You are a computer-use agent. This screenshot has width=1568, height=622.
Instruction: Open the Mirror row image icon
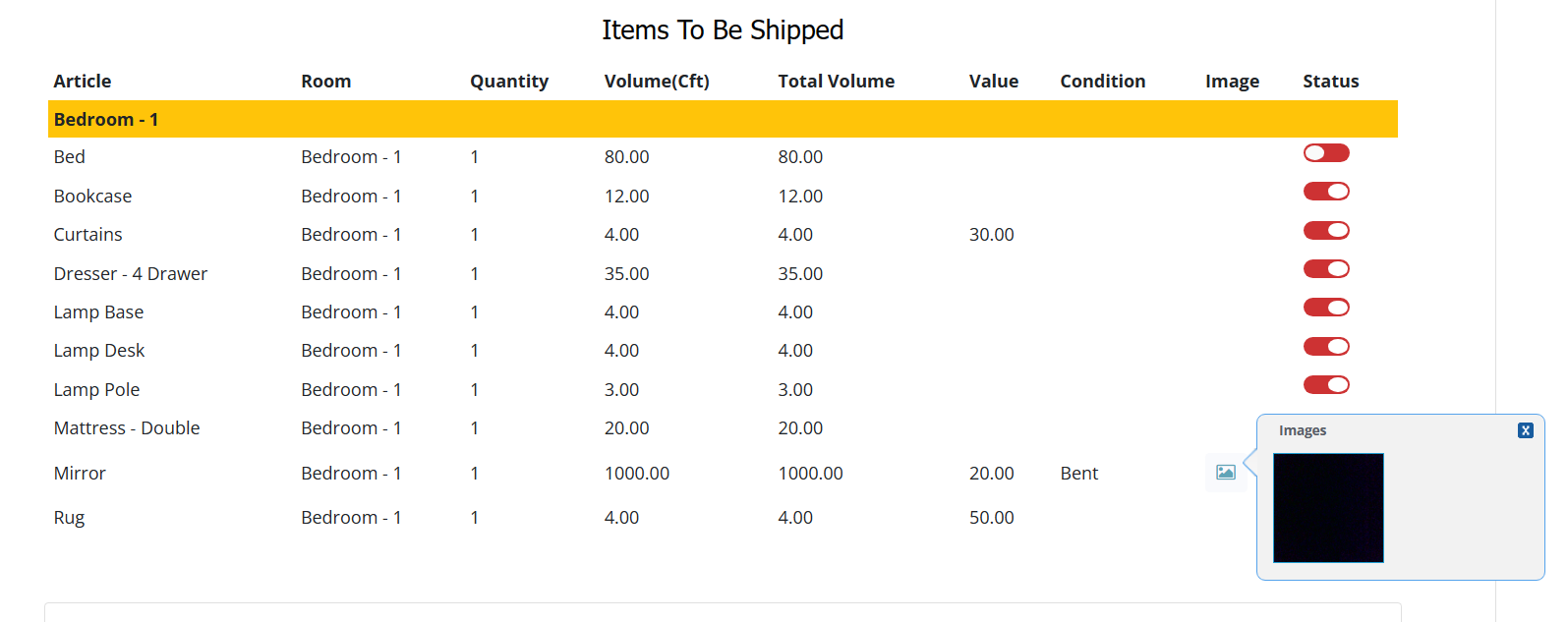pos(1225,473)
